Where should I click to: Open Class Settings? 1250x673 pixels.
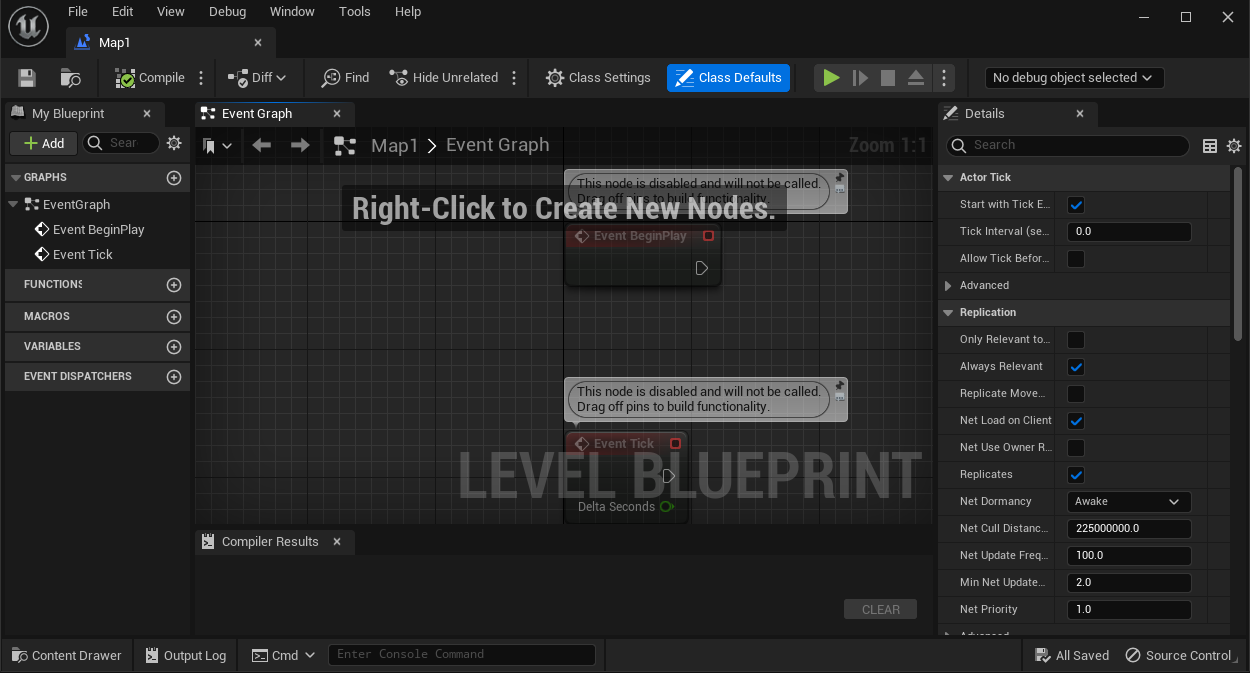pyautogui.click(x=598, y=78)
